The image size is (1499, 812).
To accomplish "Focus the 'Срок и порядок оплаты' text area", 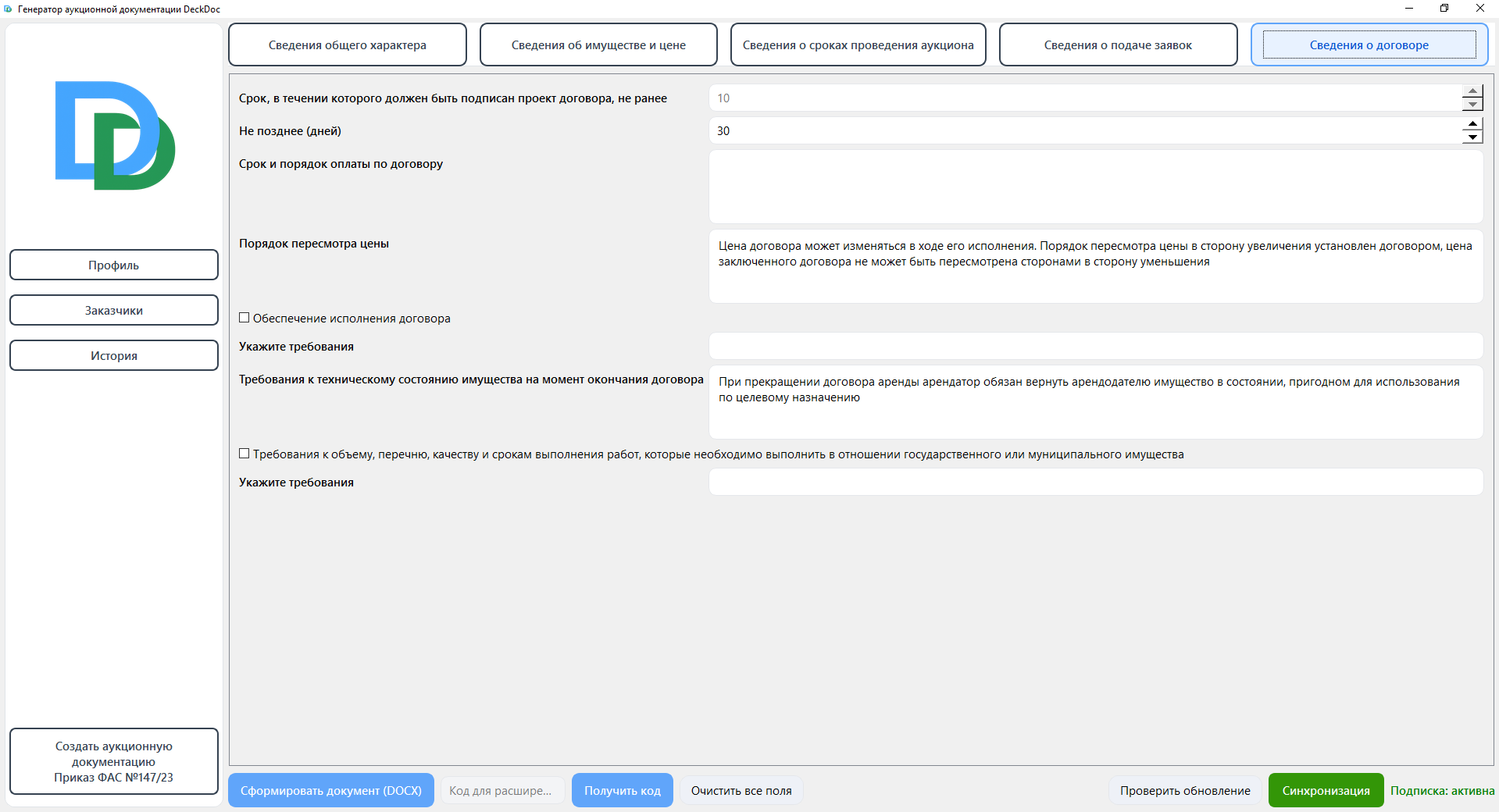I will coord(1095,187).
